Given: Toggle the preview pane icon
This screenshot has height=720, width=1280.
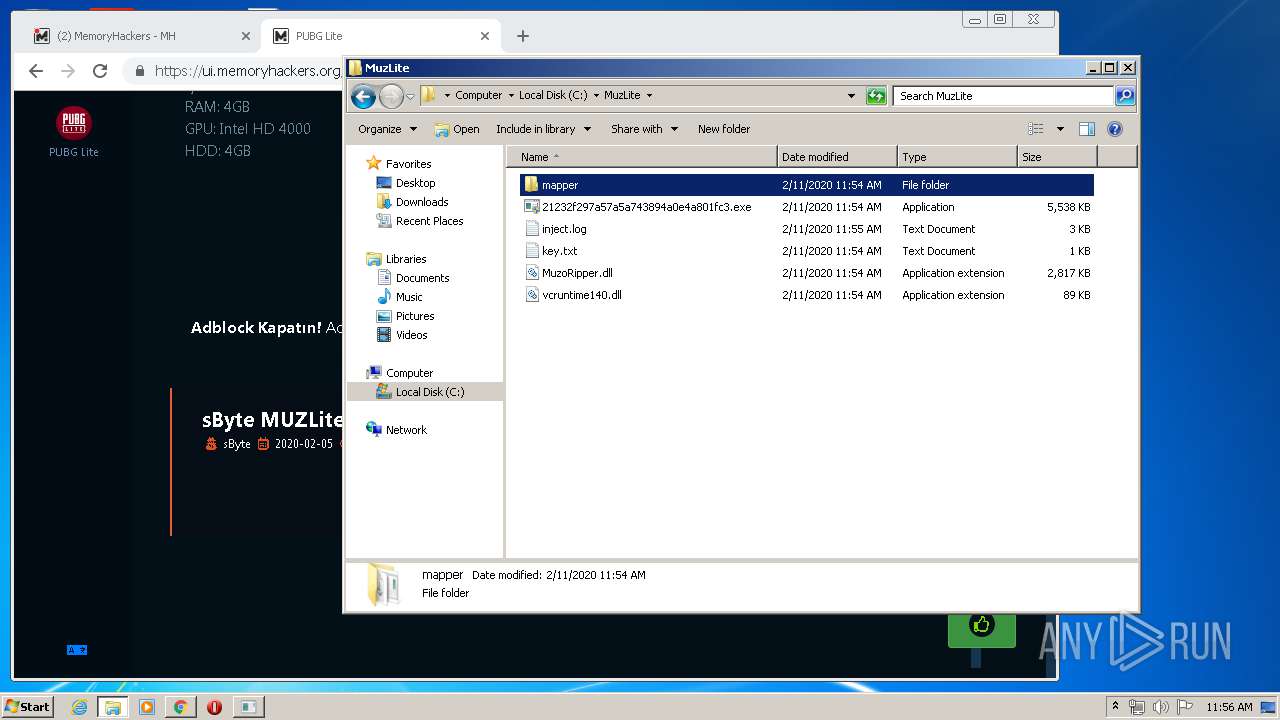Looking at the screenshot, I should (x=1087, y=129).
